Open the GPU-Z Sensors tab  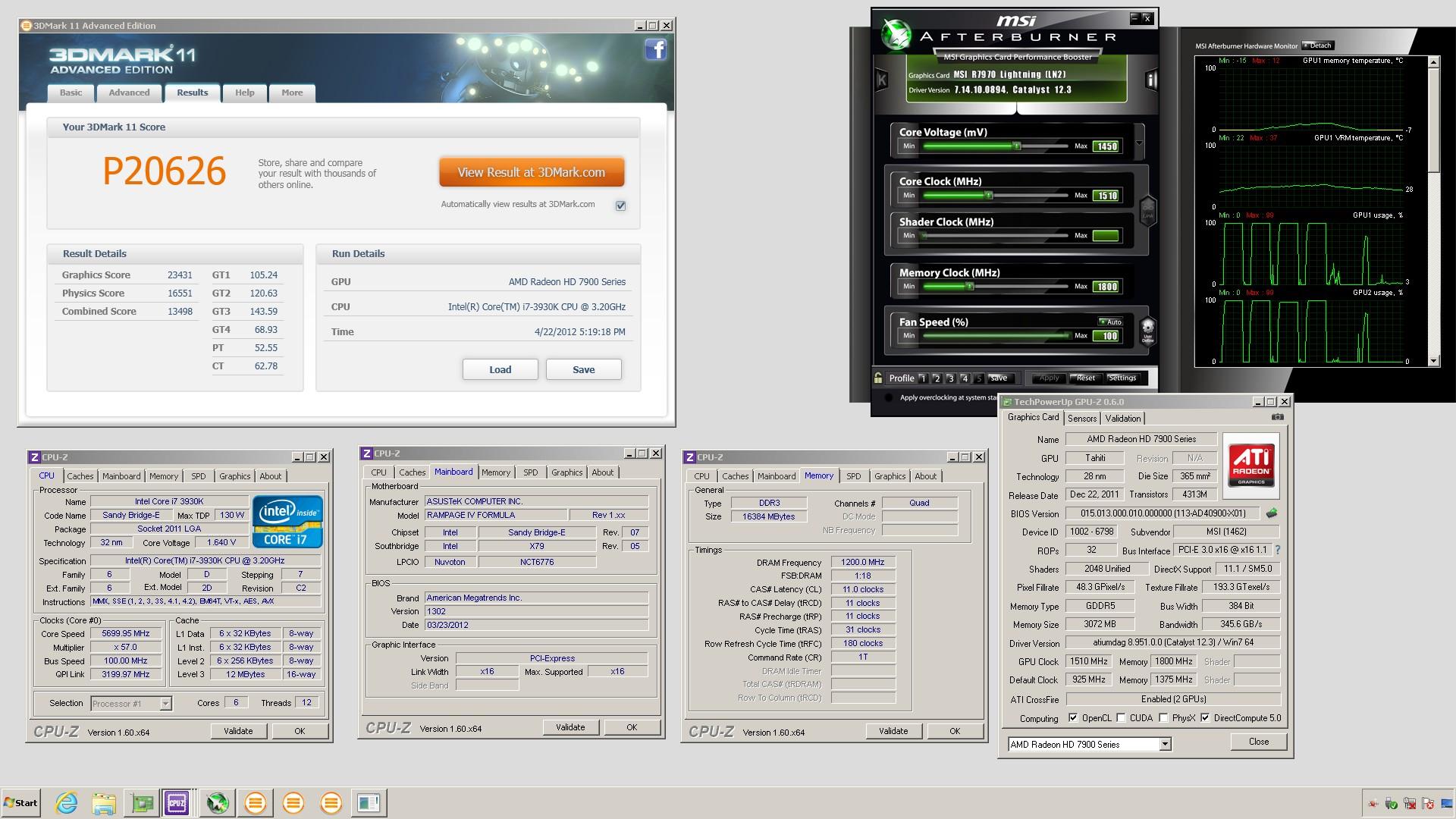1082,418
